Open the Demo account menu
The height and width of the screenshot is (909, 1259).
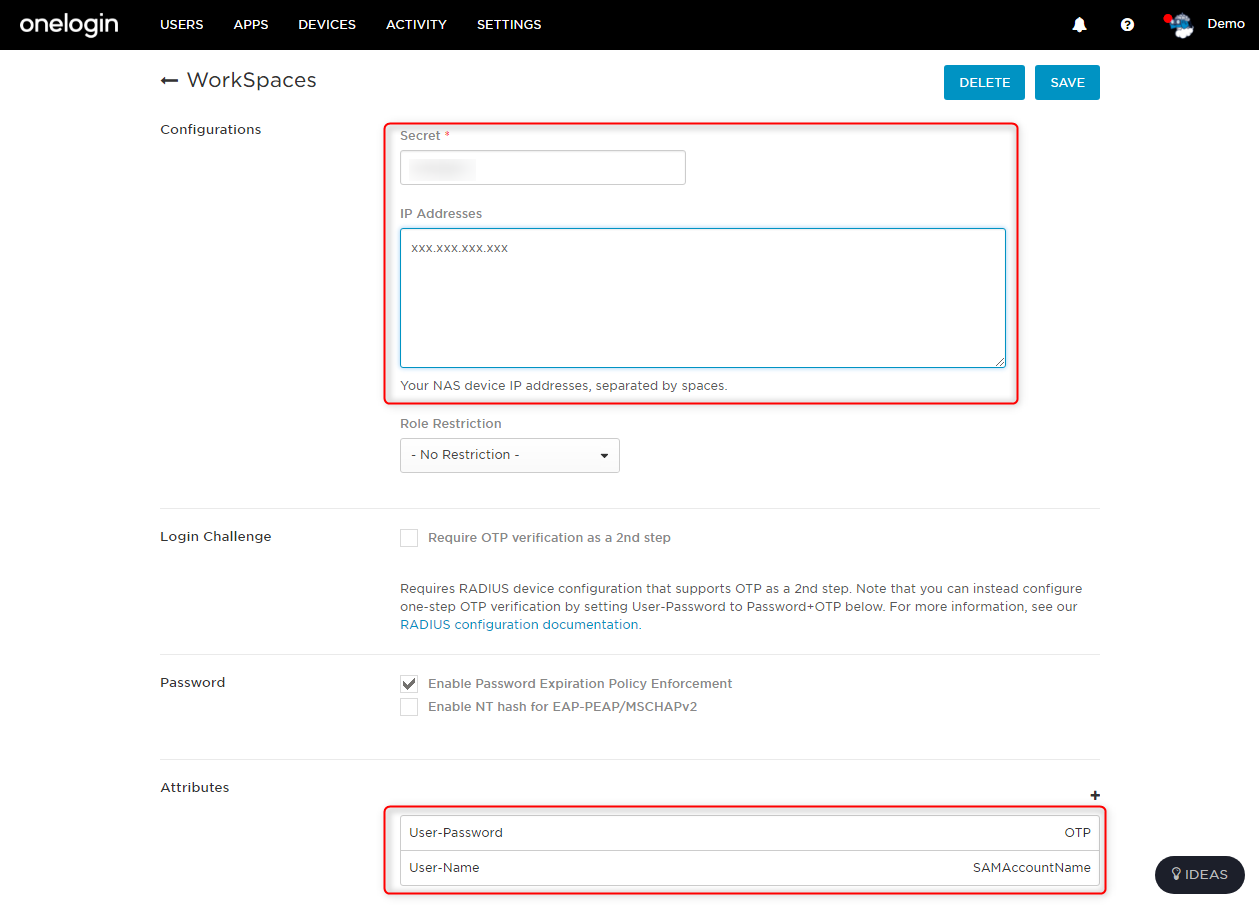tap(1225, 24)
